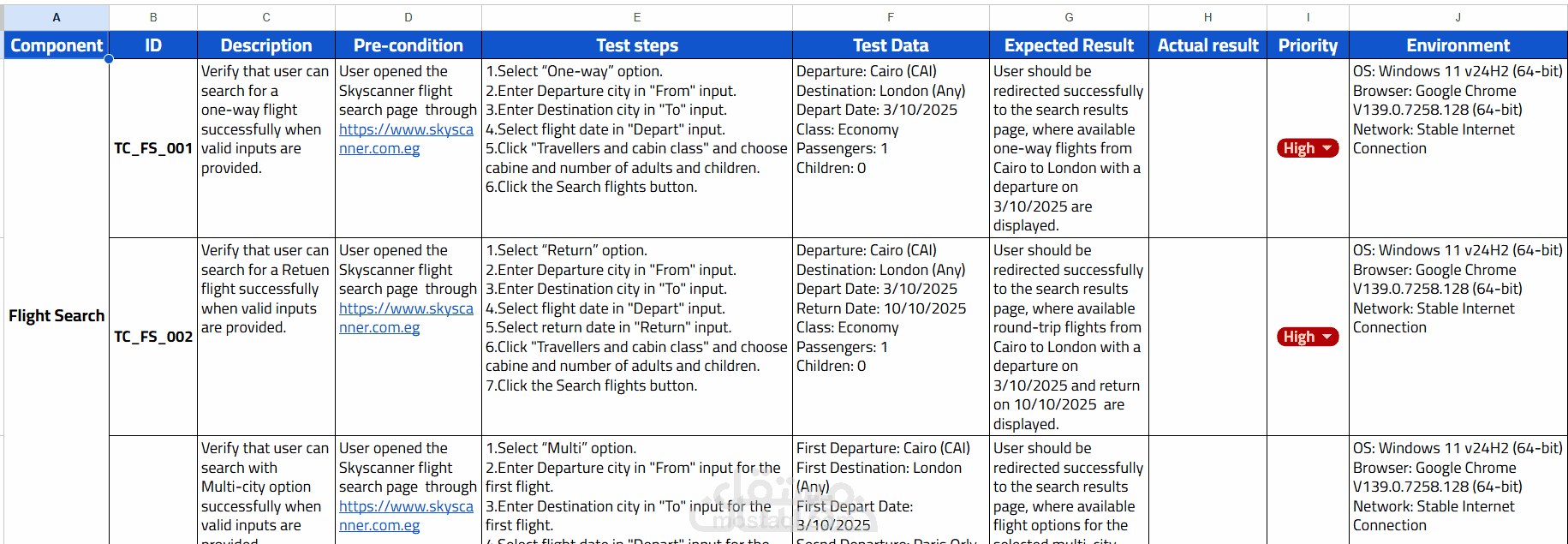
Task: Select Test Data cell with Return Date 10/10/2025
Action: tap(891, 337)
